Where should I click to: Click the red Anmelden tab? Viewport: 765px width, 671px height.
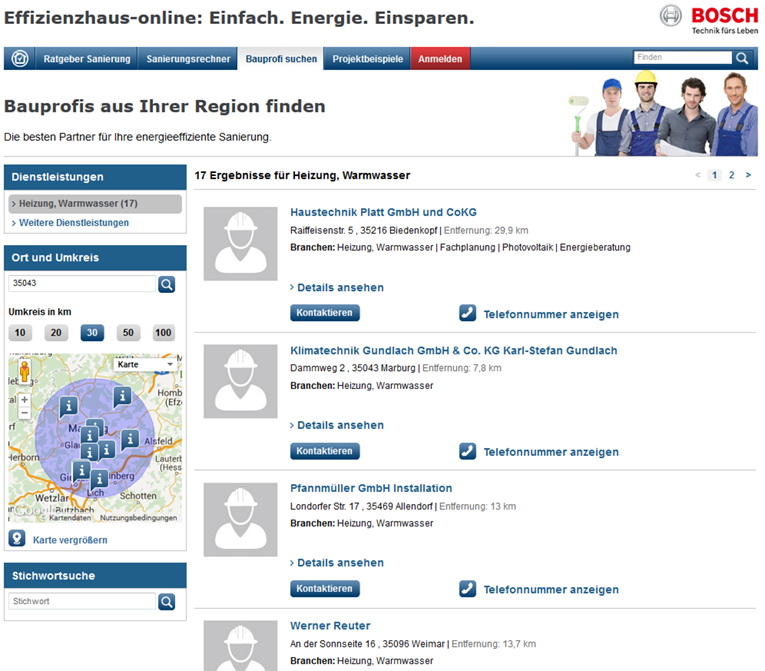[440, 59]
